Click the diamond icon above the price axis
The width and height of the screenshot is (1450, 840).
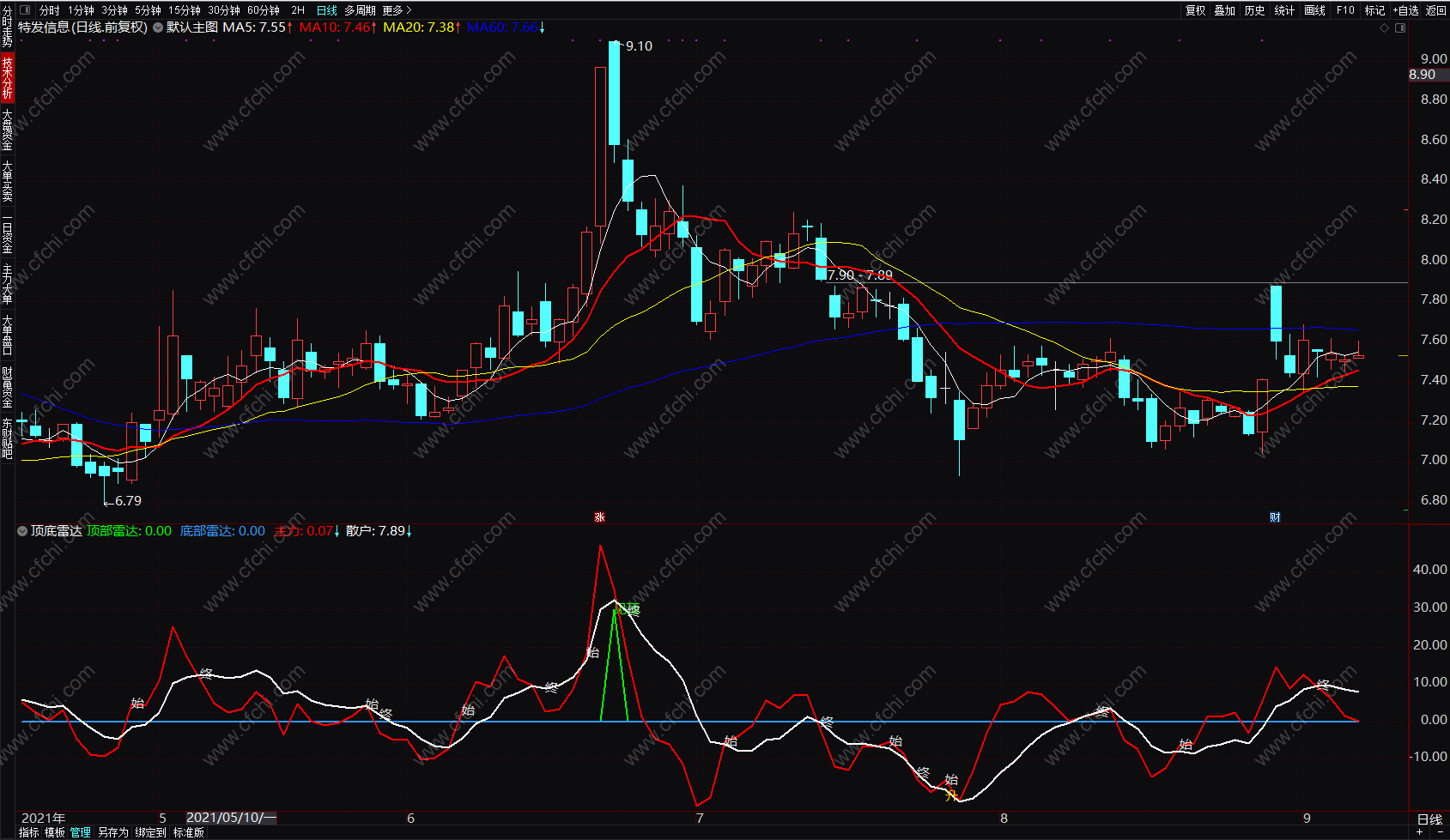coord(1384,27)
